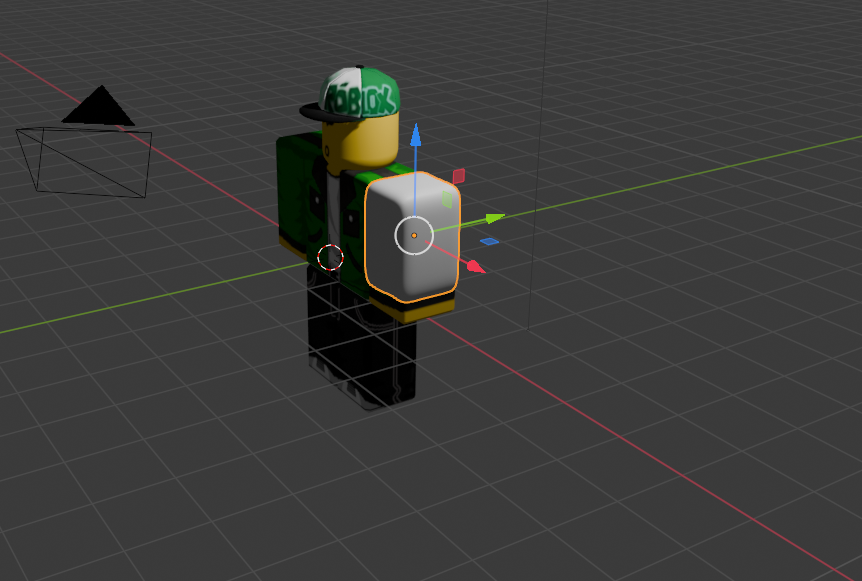The image size is (862, 581).
Task: Click the blue plane handle of gizmo
Action: pyautogui.click(x=489, y=241)
